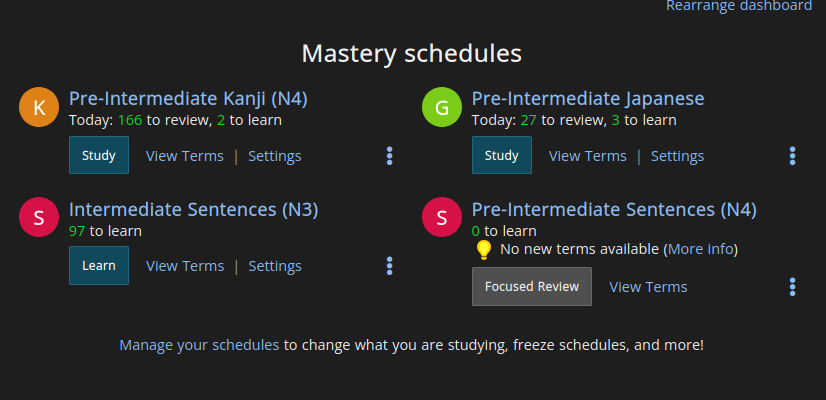Open Settings for Pre-Intermediate Japanese
The image size is (826, 400).
point(677,156)
